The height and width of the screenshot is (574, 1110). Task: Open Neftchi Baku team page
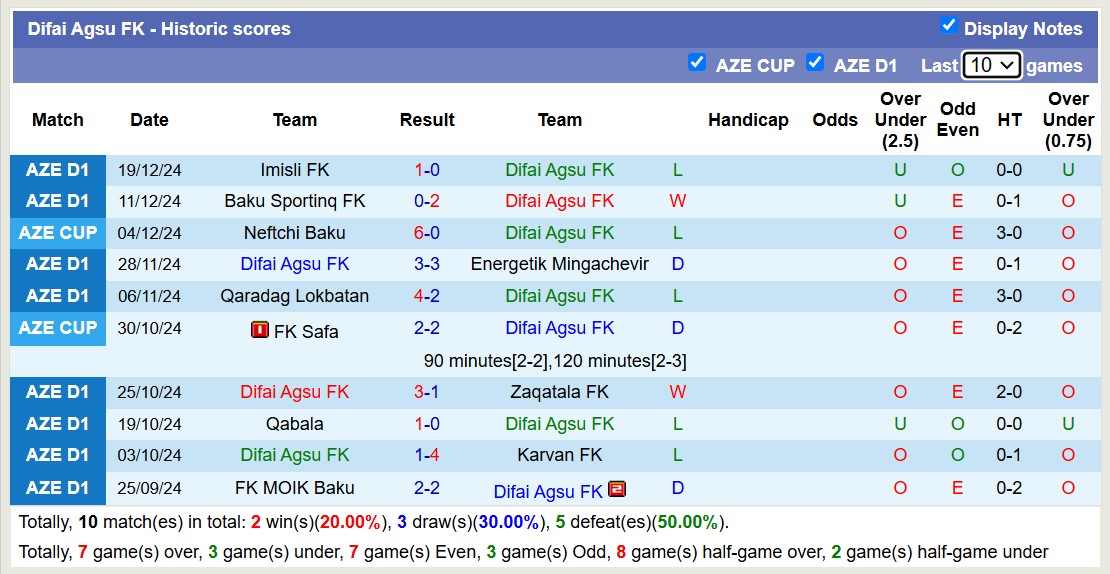coord(295,233)
